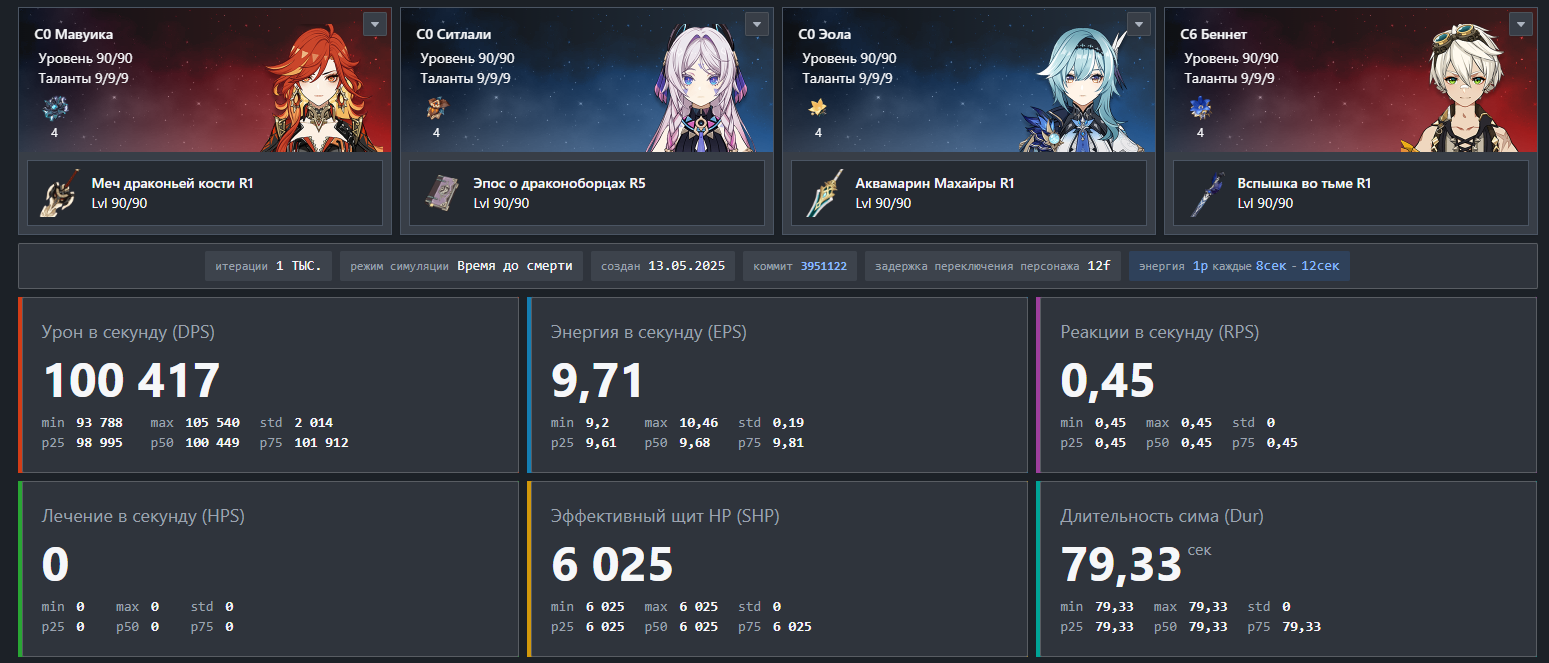
Task: Click Эпос о драконоборцах R5 weapon name
Action: (x=559, y=184)
